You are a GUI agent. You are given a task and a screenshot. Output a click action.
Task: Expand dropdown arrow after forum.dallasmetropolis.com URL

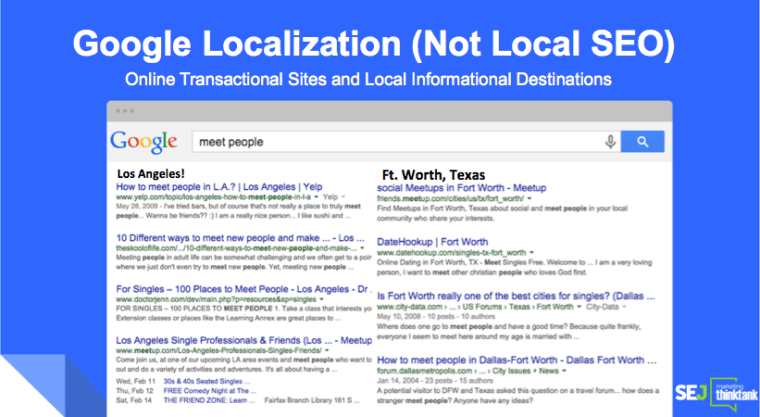[565, 371]
